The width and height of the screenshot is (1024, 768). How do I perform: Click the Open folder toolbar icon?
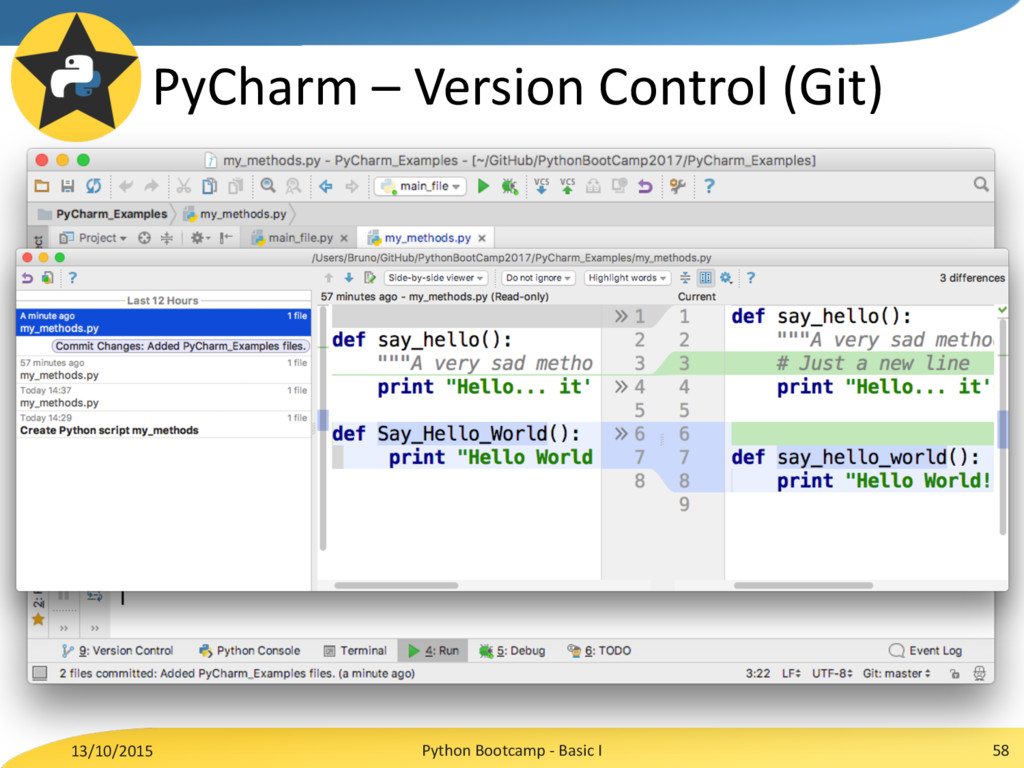(42, 186)
